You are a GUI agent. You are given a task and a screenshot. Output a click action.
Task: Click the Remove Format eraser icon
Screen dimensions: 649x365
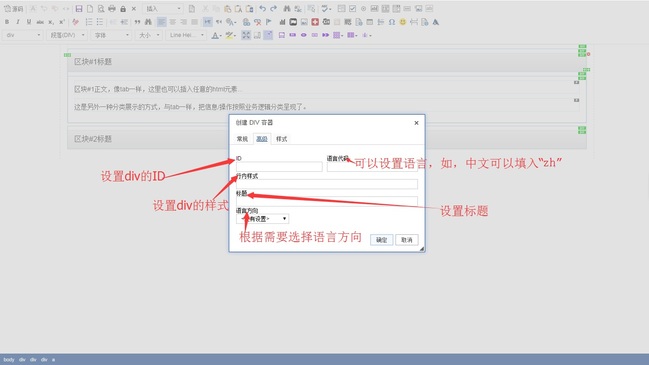75,22
